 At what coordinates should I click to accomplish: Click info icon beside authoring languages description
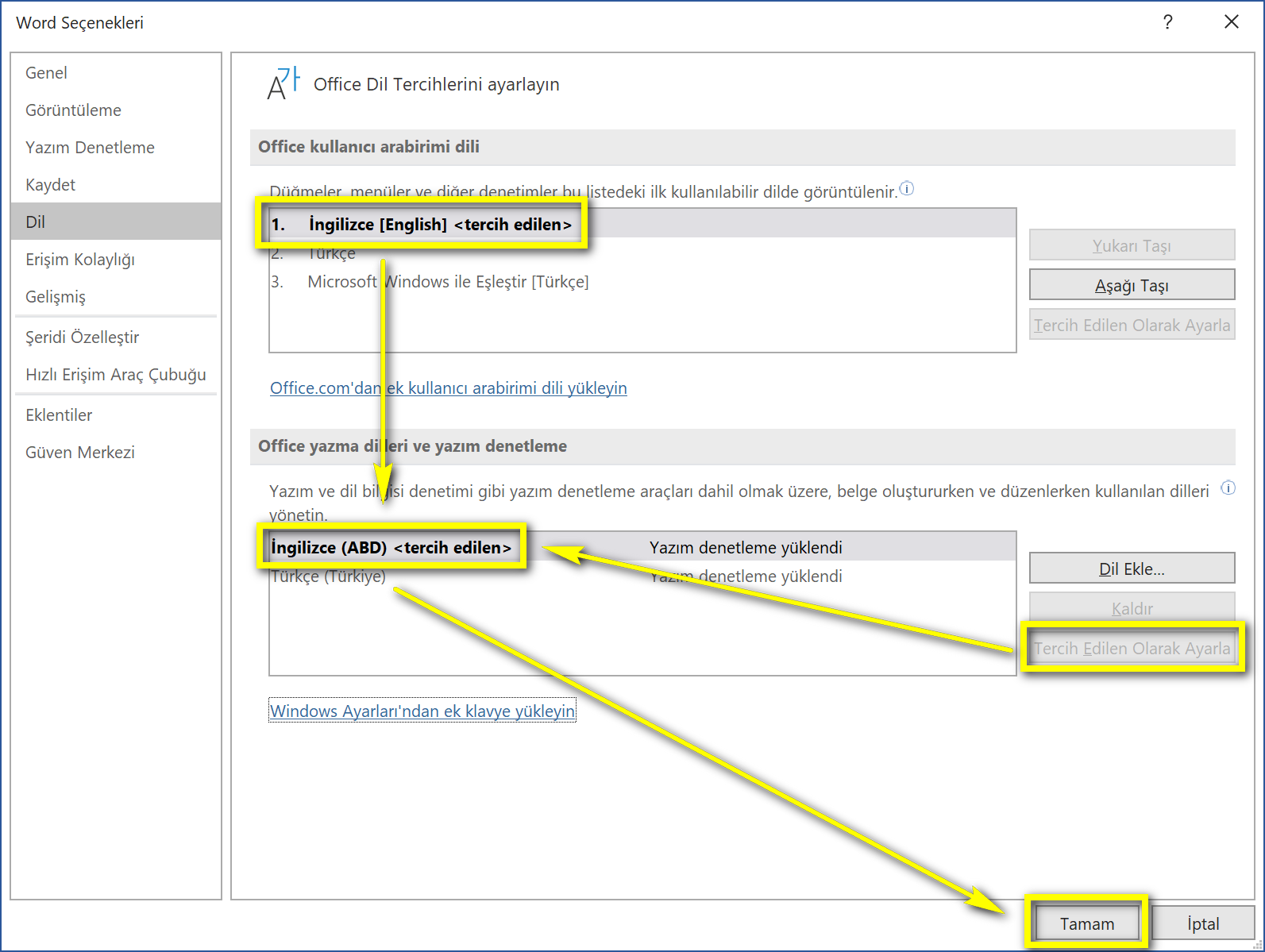[1228, 488]
